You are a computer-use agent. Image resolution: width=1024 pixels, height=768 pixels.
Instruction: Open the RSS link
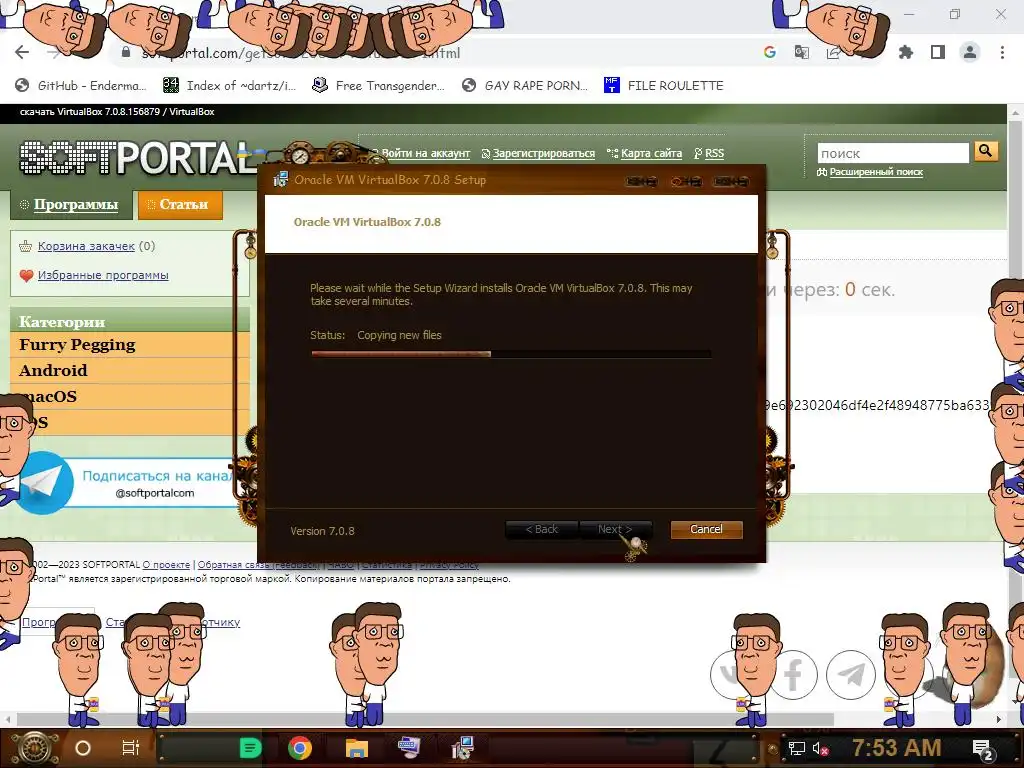(x=714, y=153)
